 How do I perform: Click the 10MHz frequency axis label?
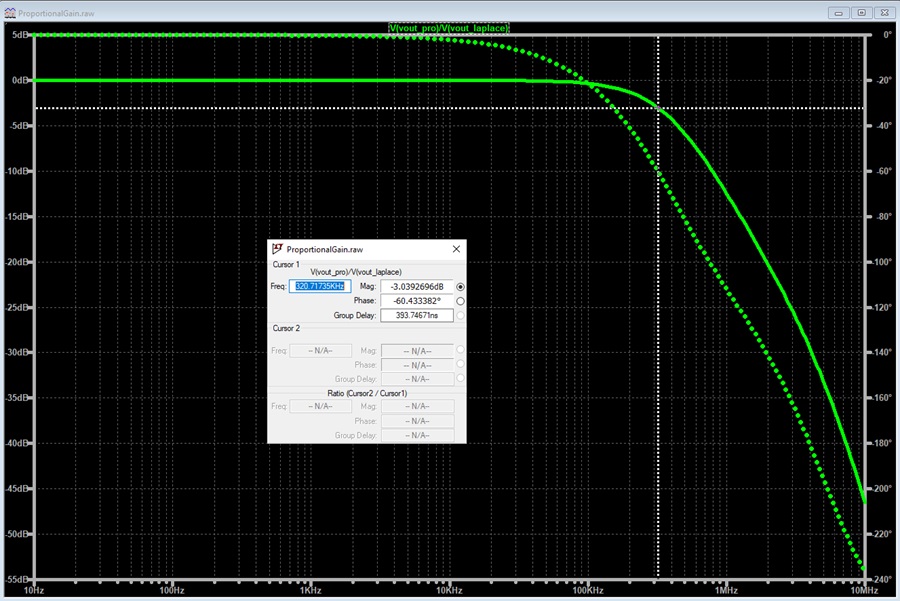864,590
